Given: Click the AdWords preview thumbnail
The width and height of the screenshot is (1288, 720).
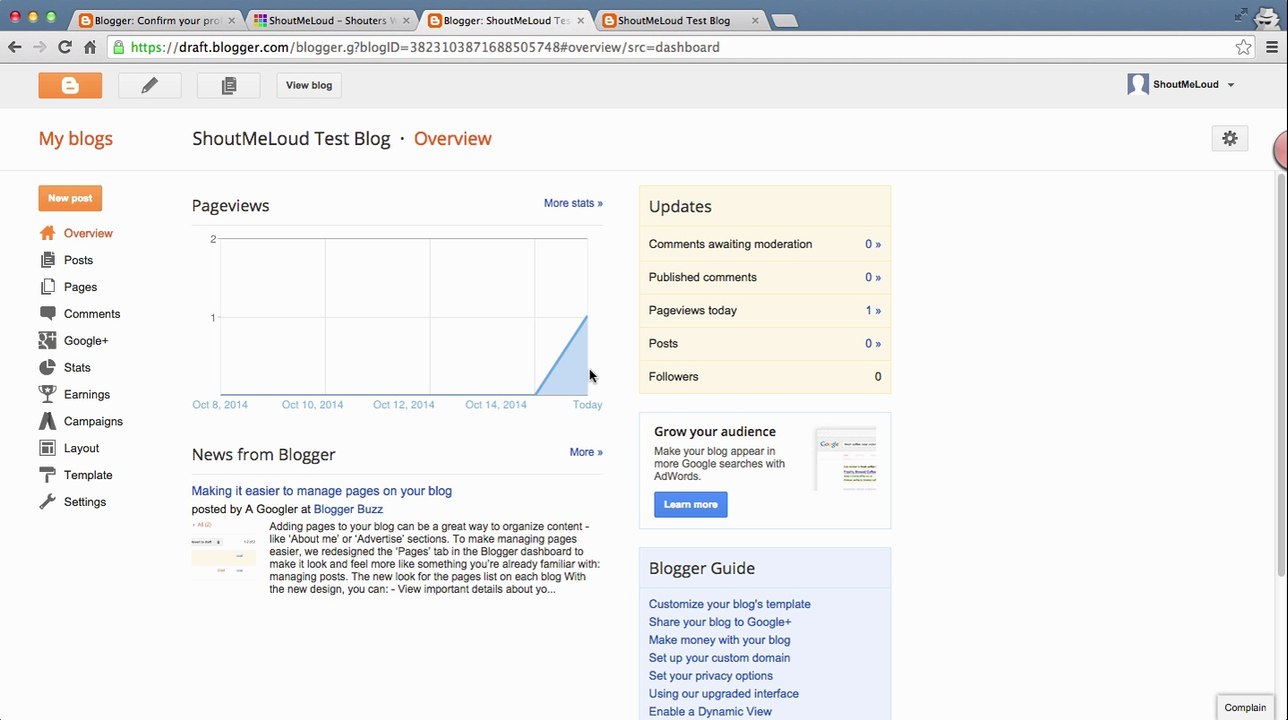Looking at the screenshot, I should tap(846, 458).
